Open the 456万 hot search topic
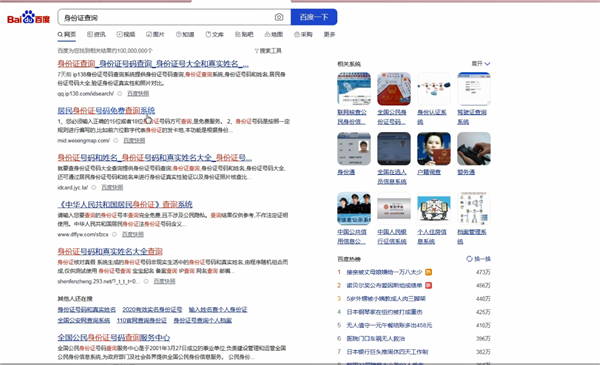The width and height of the screenshot is (600, 365). 384,285
